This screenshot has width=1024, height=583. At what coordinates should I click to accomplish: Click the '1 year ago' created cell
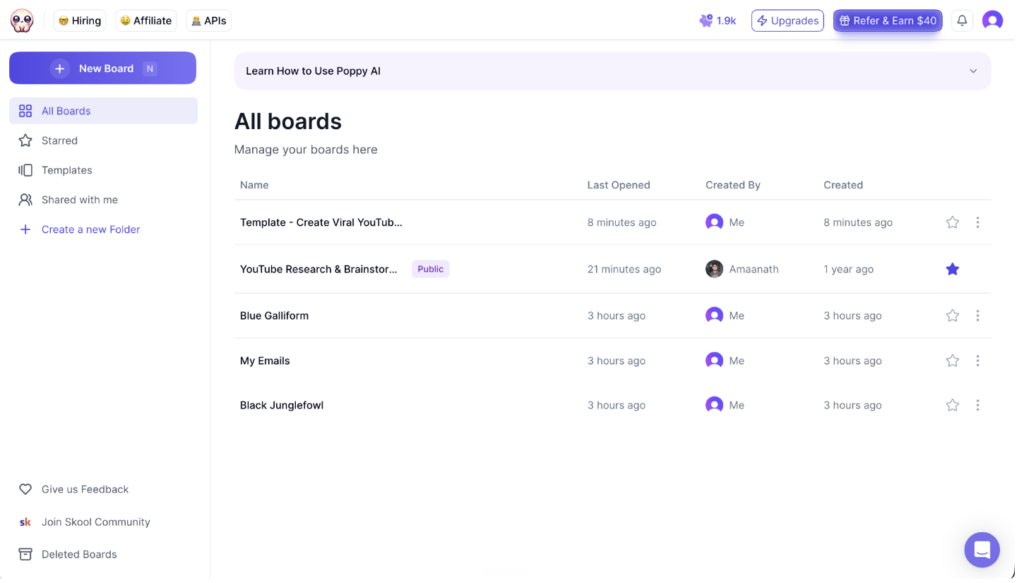(848, 269)
